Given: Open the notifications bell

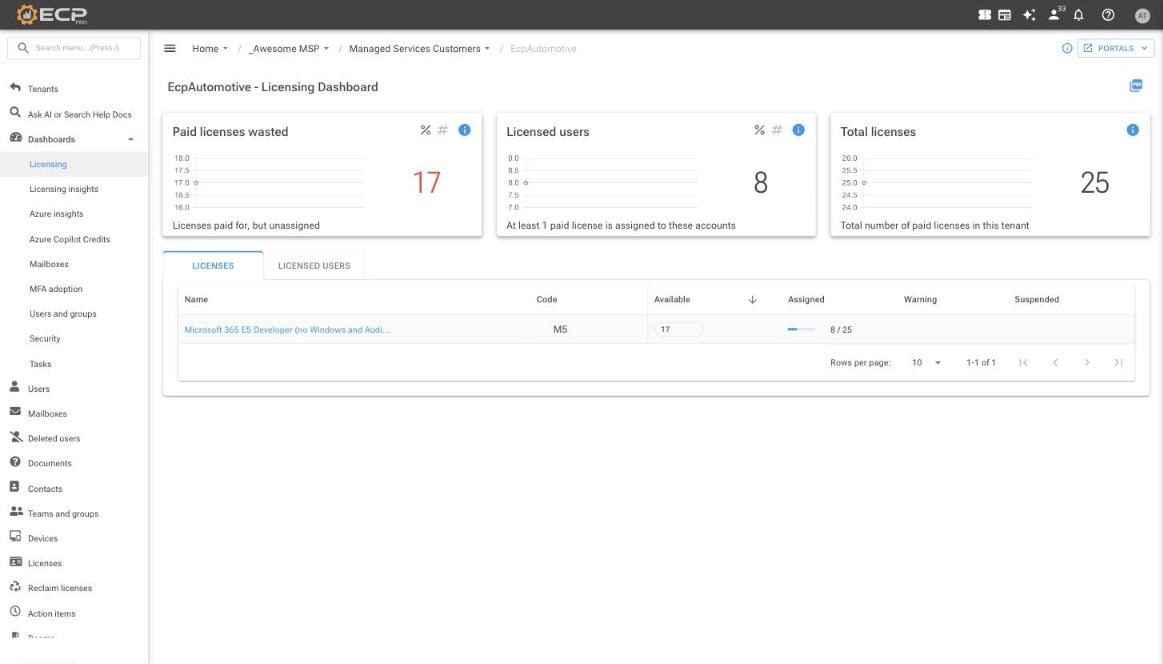Looking at the screenshot, I should [x=1078, y=15].
